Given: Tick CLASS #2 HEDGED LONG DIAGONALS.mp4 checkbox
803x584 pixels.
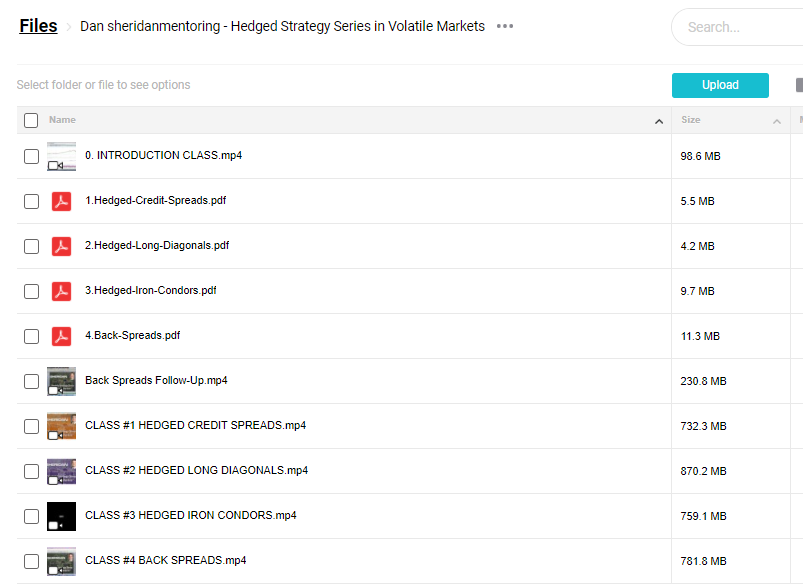Looking at the screenshot, I should 31,471.
